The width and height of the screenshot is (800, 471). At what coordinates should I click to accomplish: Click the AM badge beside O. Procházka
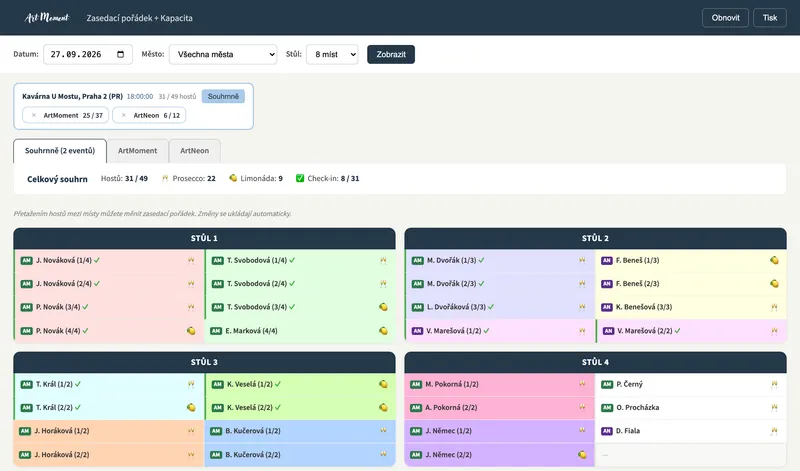(x=607, y=408)
